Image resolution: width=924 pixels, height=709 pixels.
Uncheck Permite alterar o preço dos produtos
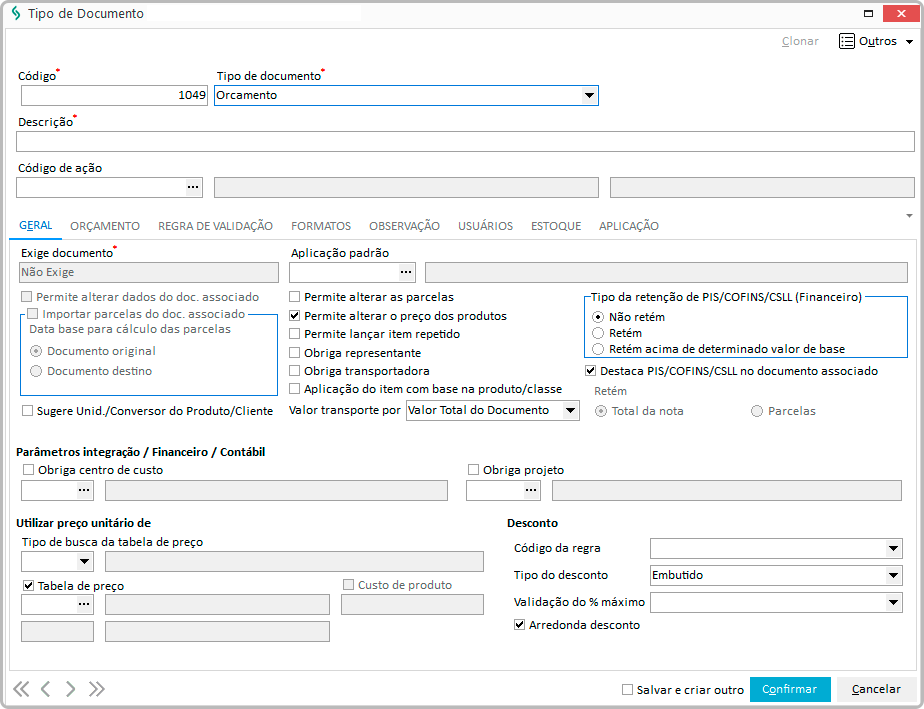pyautogui.click(x=295, y=315)
